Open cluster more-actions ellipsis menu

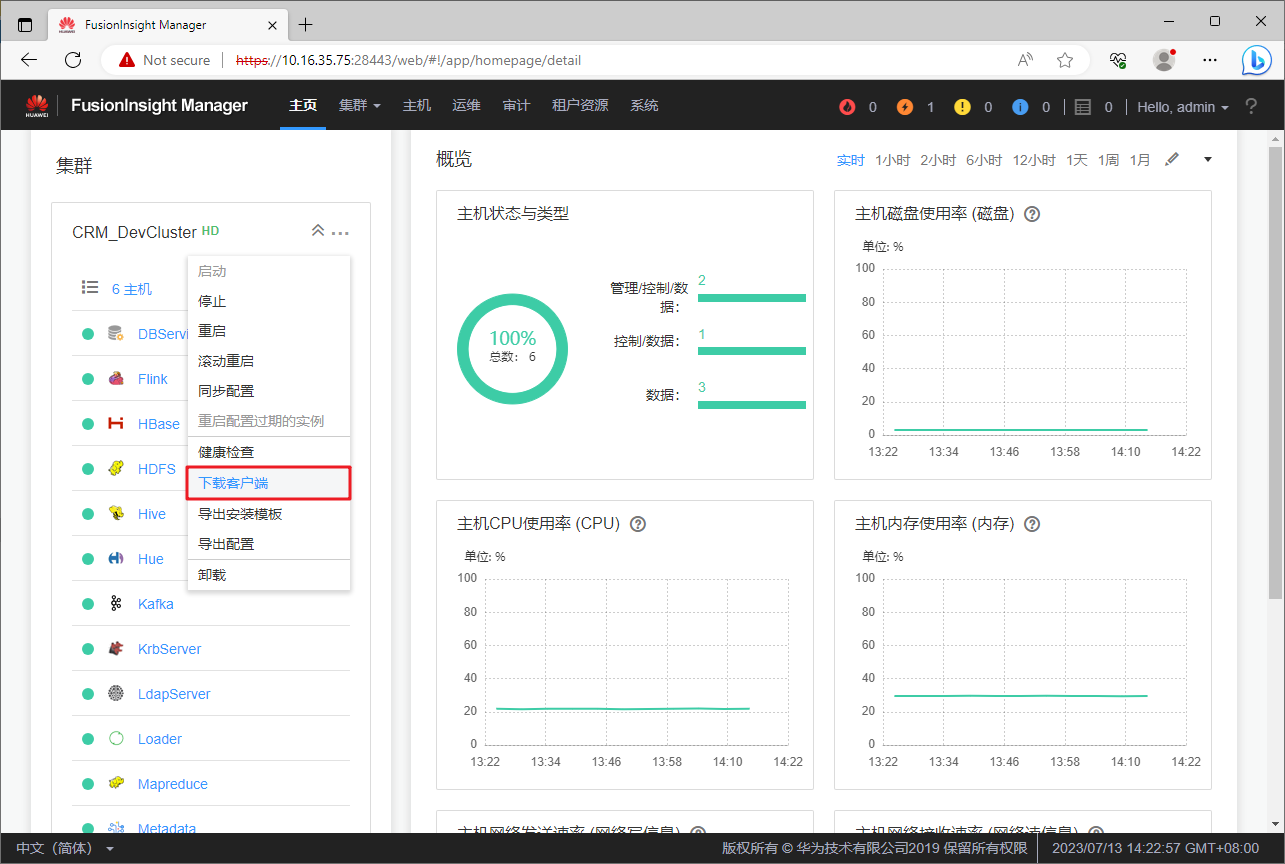tap(340, 233)
